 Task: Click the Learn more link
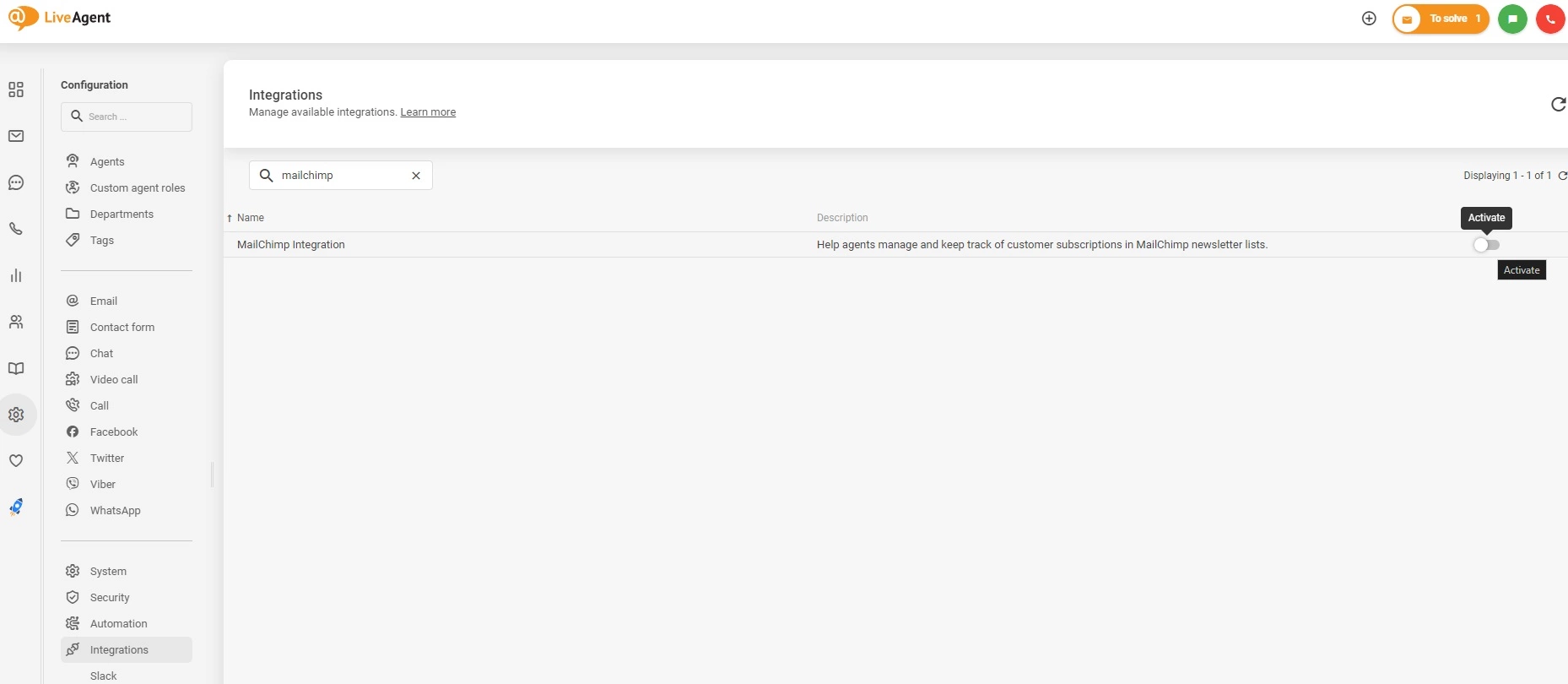point(428,112)
